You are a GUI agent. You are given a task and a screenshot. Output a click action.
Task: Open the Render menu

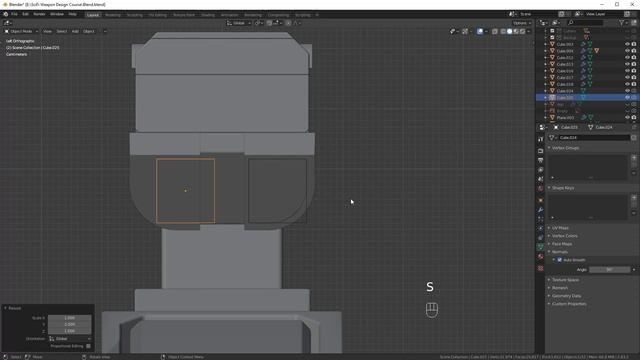point(39,14)
